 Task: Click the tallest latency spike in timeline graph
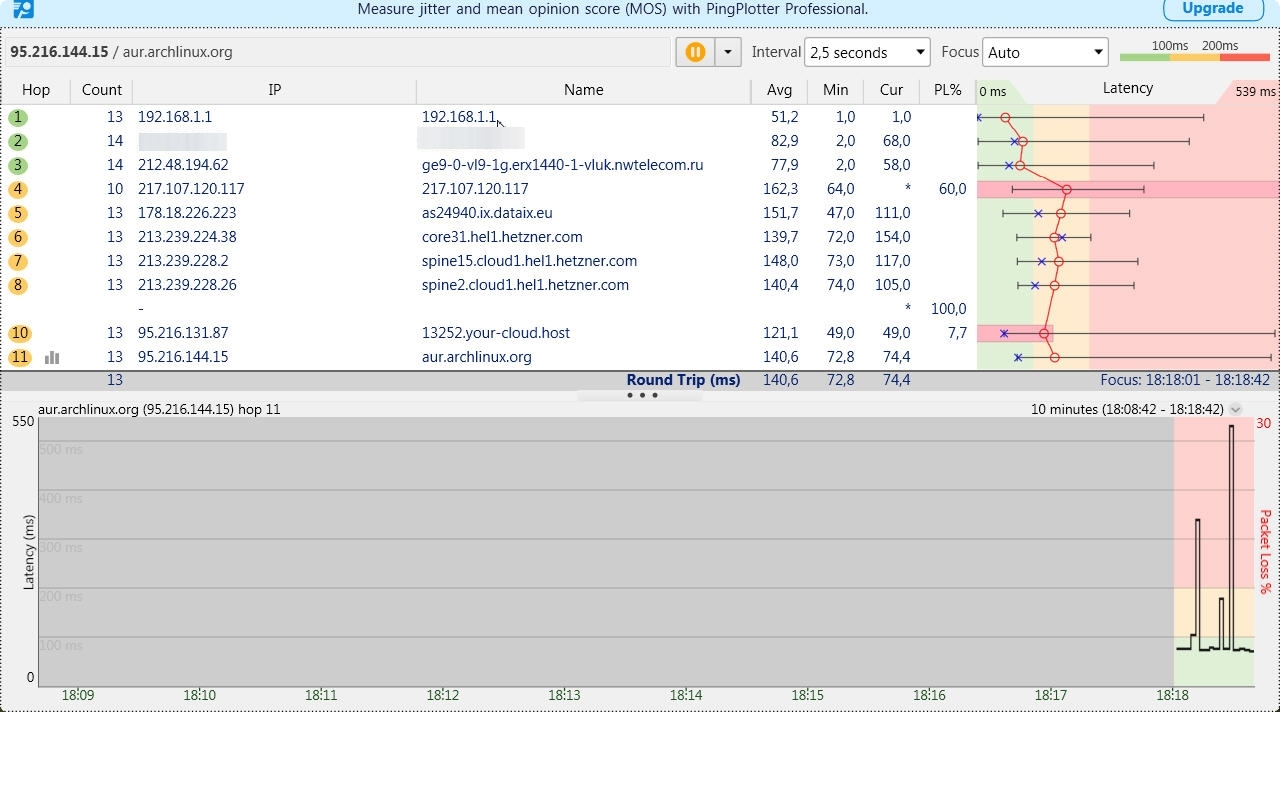pyautogui.click(x=1231, y=430)
